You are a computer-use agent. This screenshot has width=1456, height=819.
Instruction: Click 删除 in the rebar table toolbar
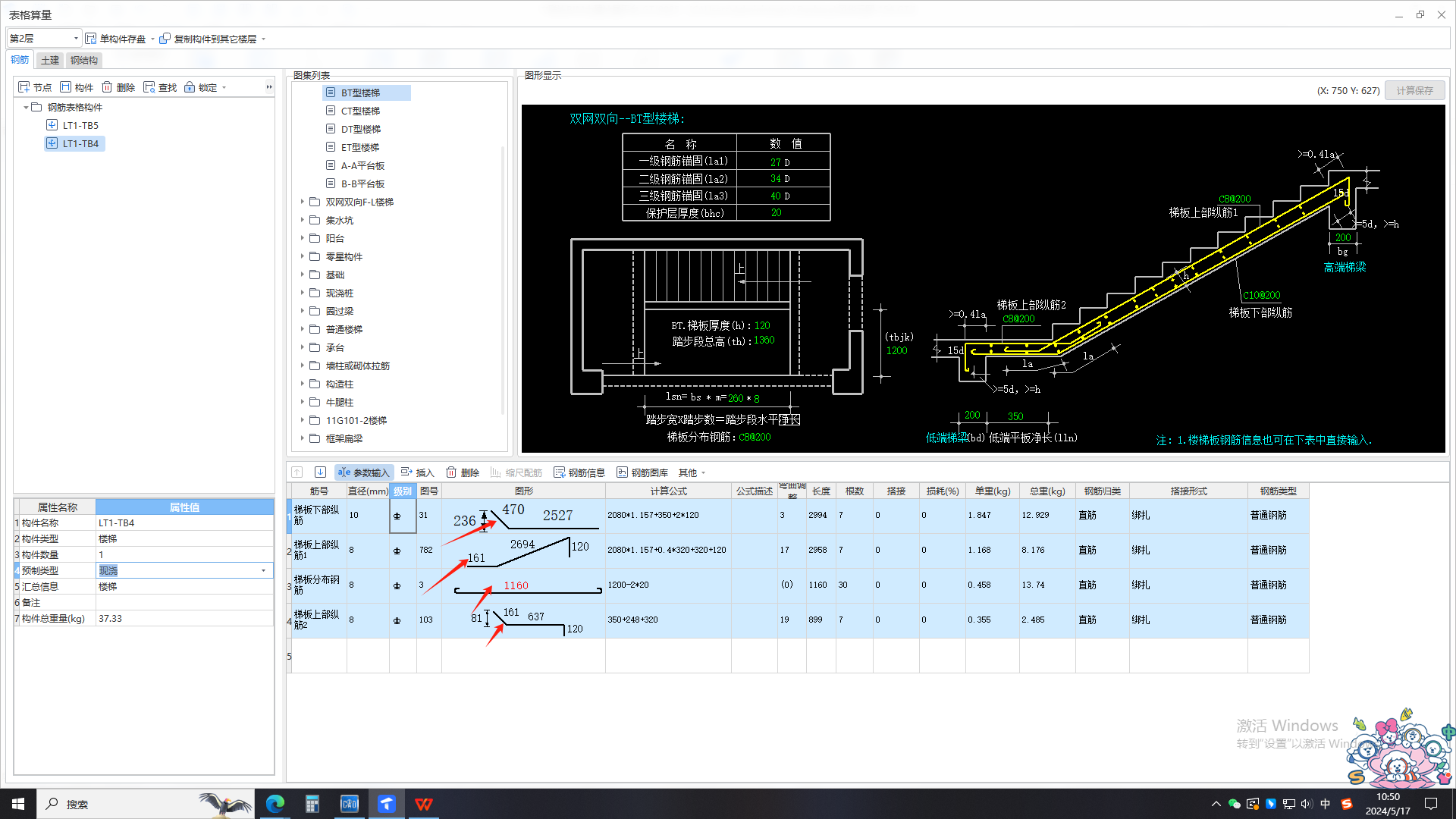click(x=463, y=472)
